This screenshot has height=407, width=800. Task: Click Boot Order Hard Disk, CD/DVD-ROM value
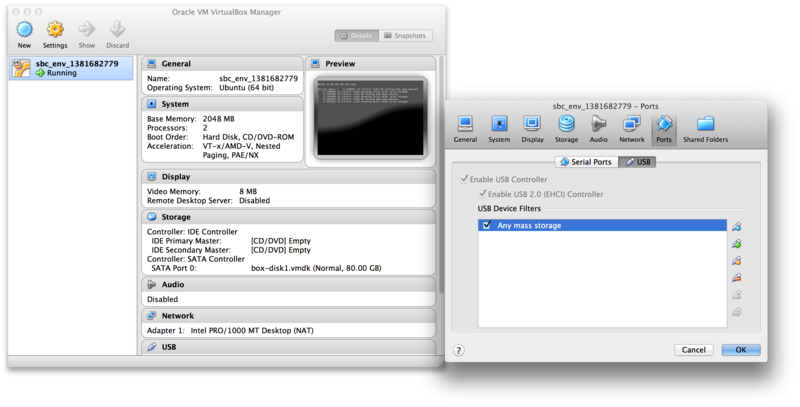click(248, 137)
